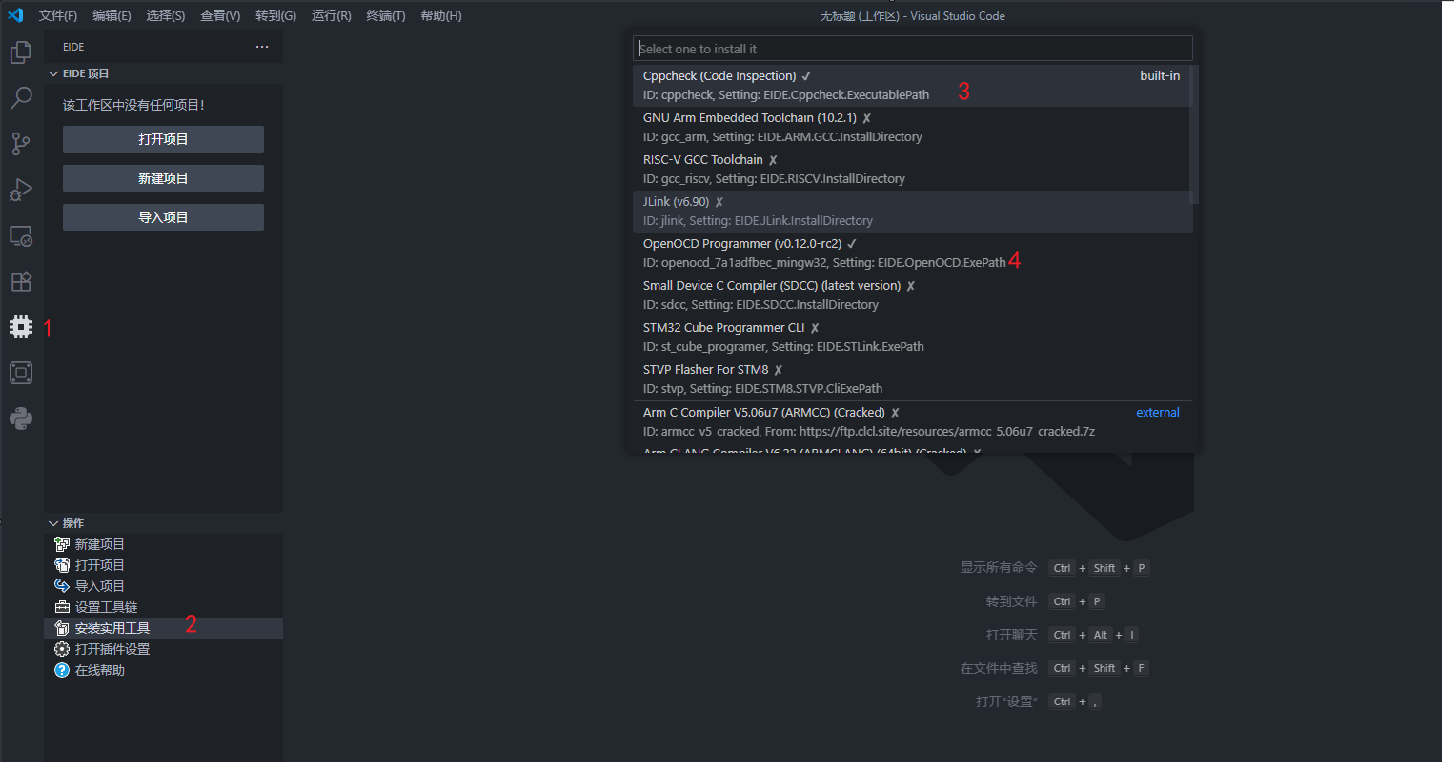The height and width of the screenshot is (762, 1454).
Task: Choose OpenOCD Programmer (v0.12.0-rc2) entry
Action: pyautogui.click(x=913, y=254)
